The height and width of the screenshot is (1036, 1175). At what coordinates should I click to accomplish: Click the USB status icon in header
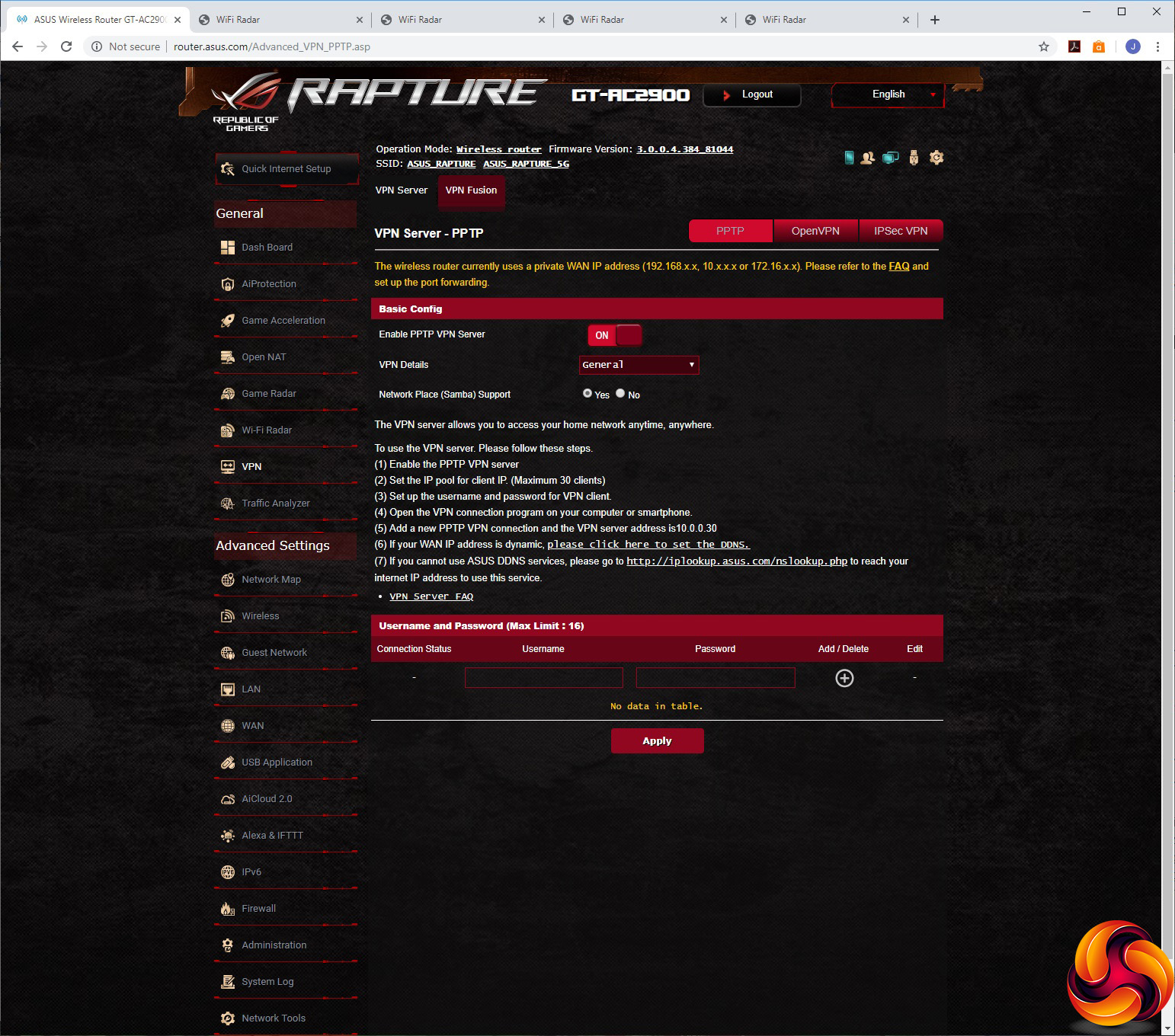(914, 158)
